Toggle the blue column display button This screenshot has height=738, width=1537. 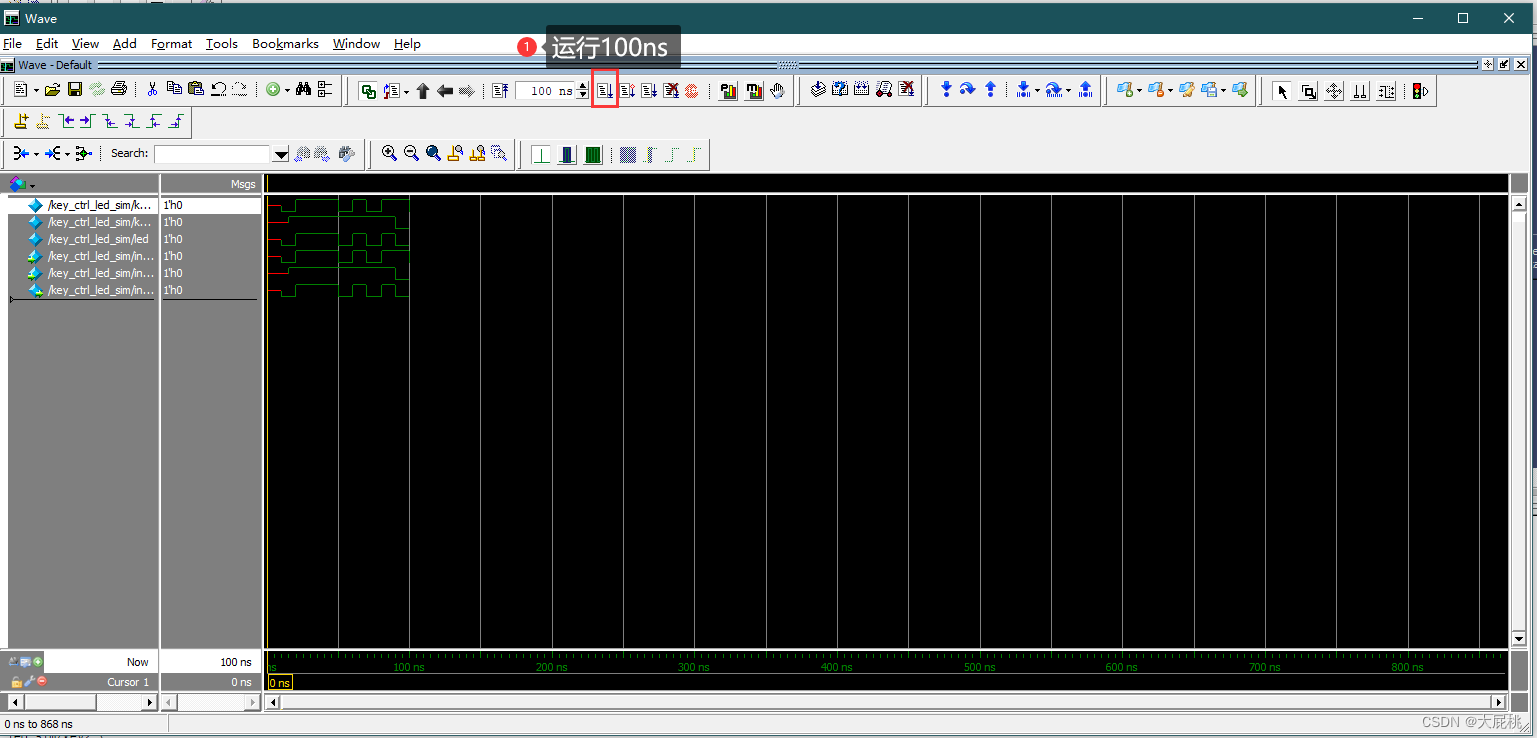567,155
